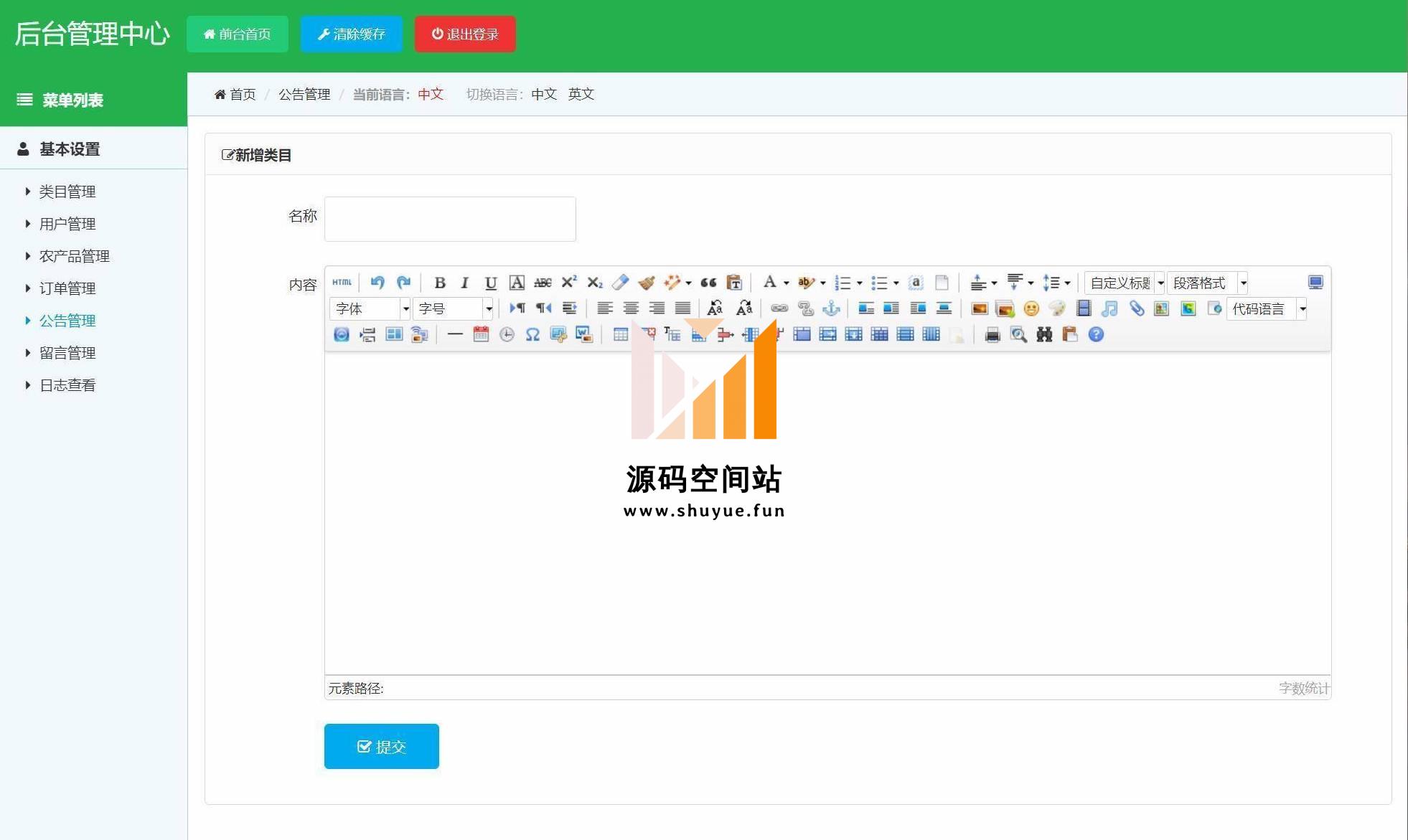Screen dimensions: 1408x840
Task: Open 留言管理 in sidebar menu
Action: pyautogui.click(x=67, y=353)
